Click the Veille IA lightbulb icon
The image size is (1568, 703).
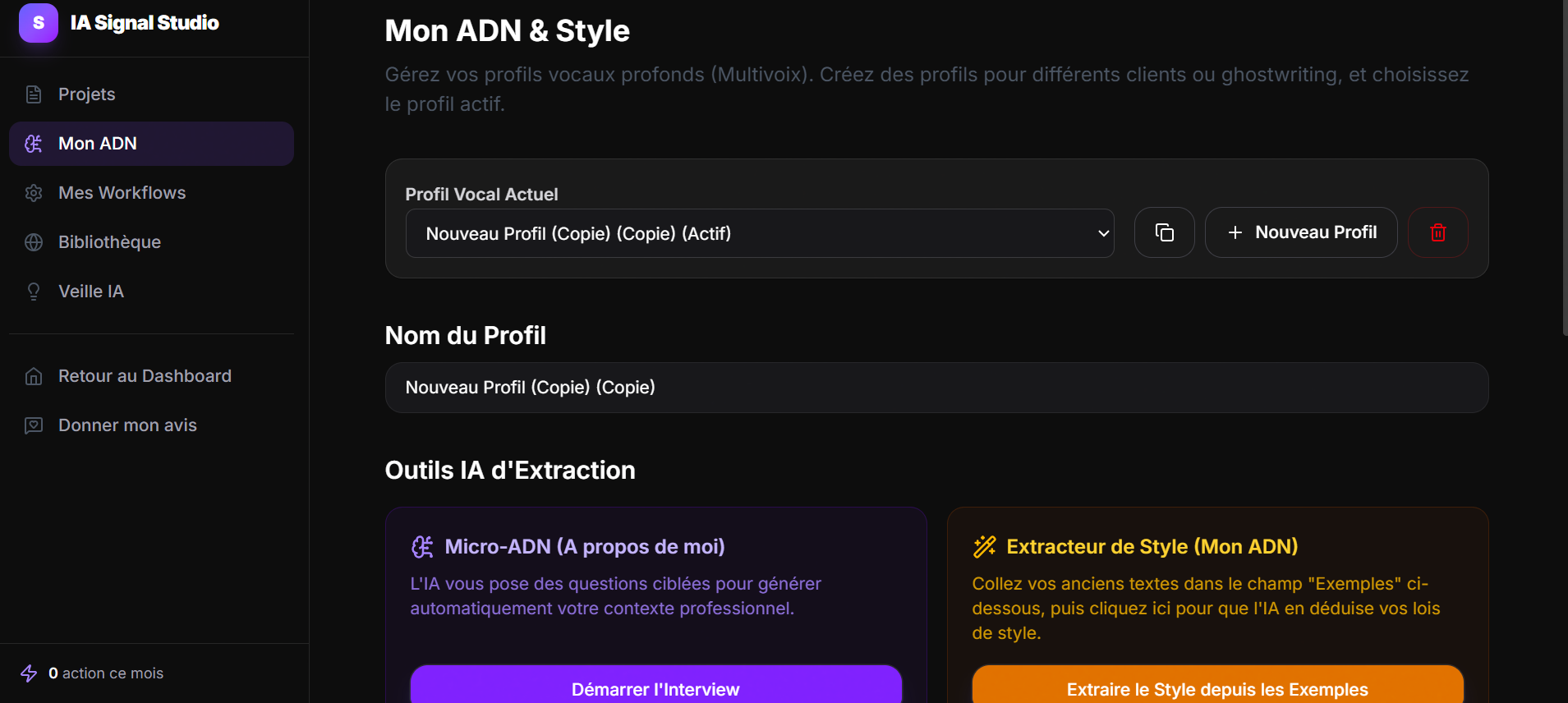pyautogui.click(x=34, y=292)
